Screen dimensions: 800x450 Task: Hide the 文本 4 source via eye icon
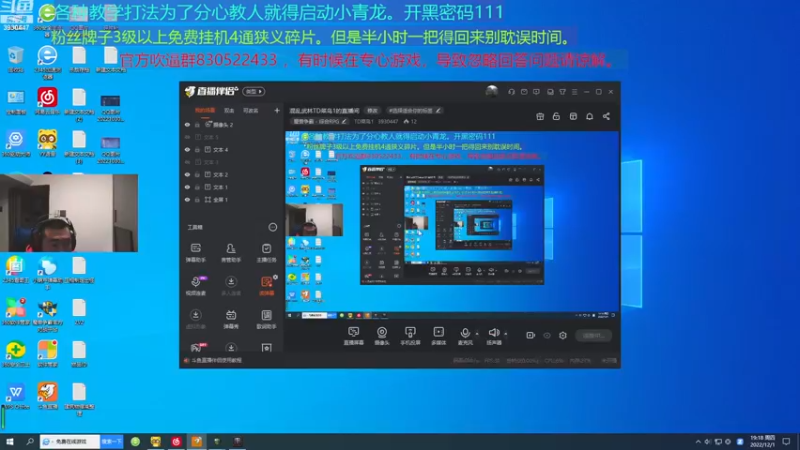click(187, 149)
